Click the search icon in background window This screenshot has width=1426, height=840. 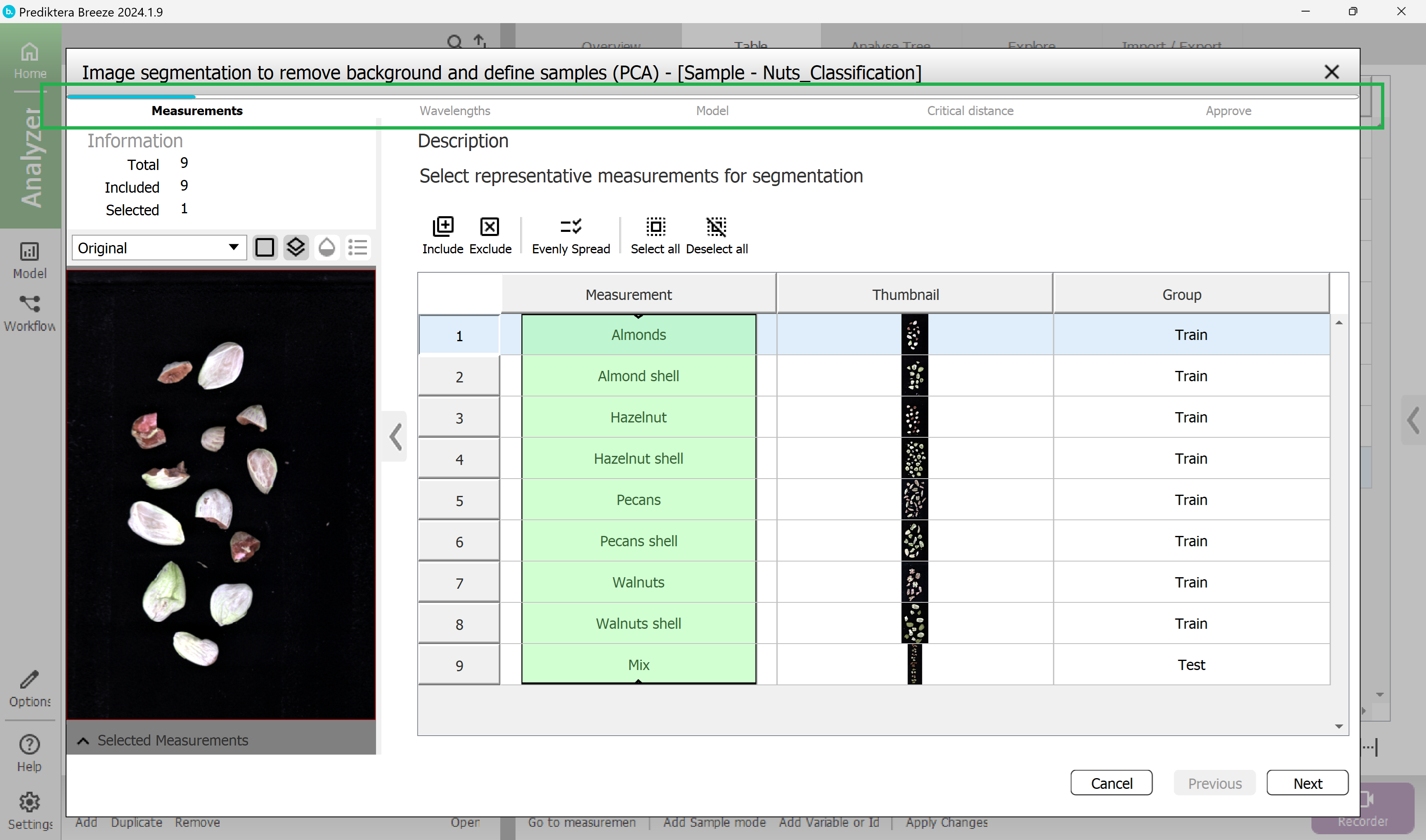click(x=454, y=41)
